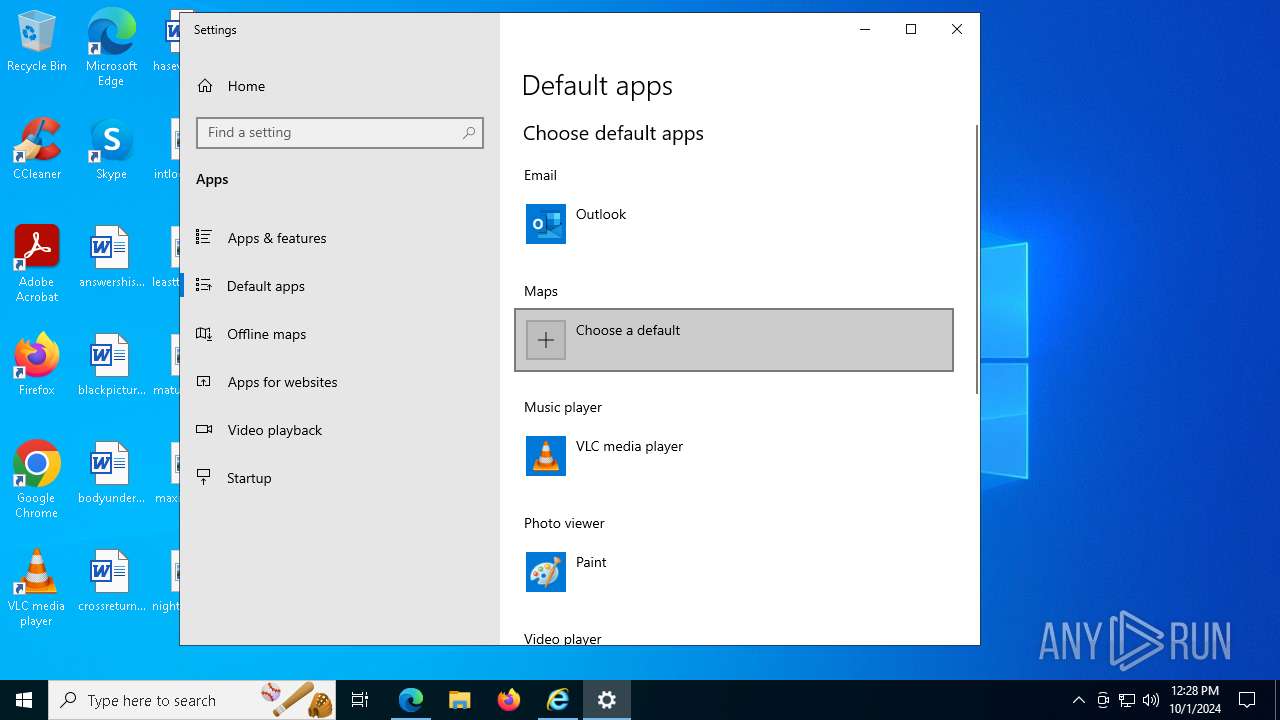Click the Settings vertical scrollbar
The image size is (1280, 720).
tap(976, 260)
